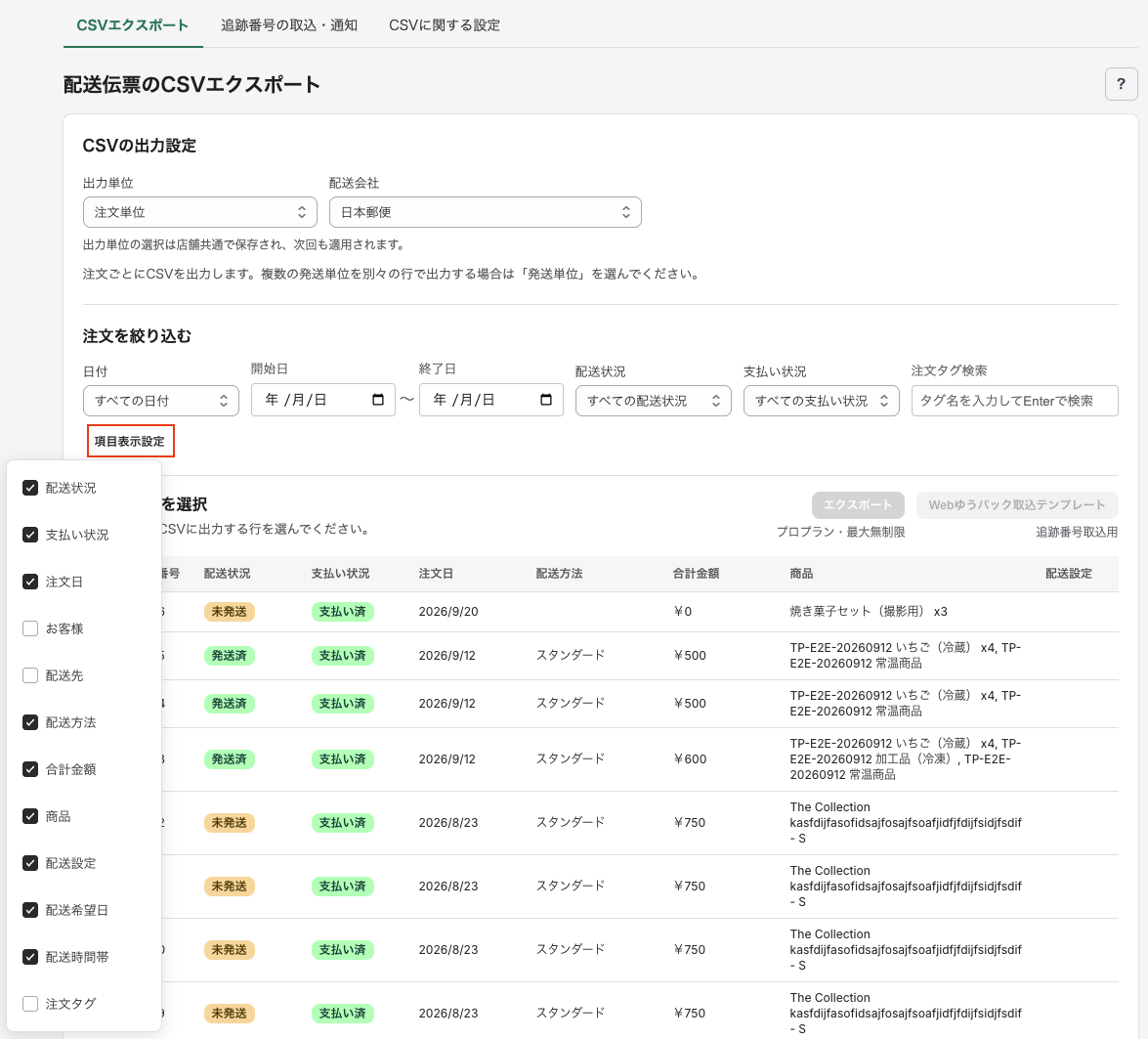Uncheck the 注文日 column checkbox
The width and height of the screenshot is (1148, 1039).
tap(30, 582)
